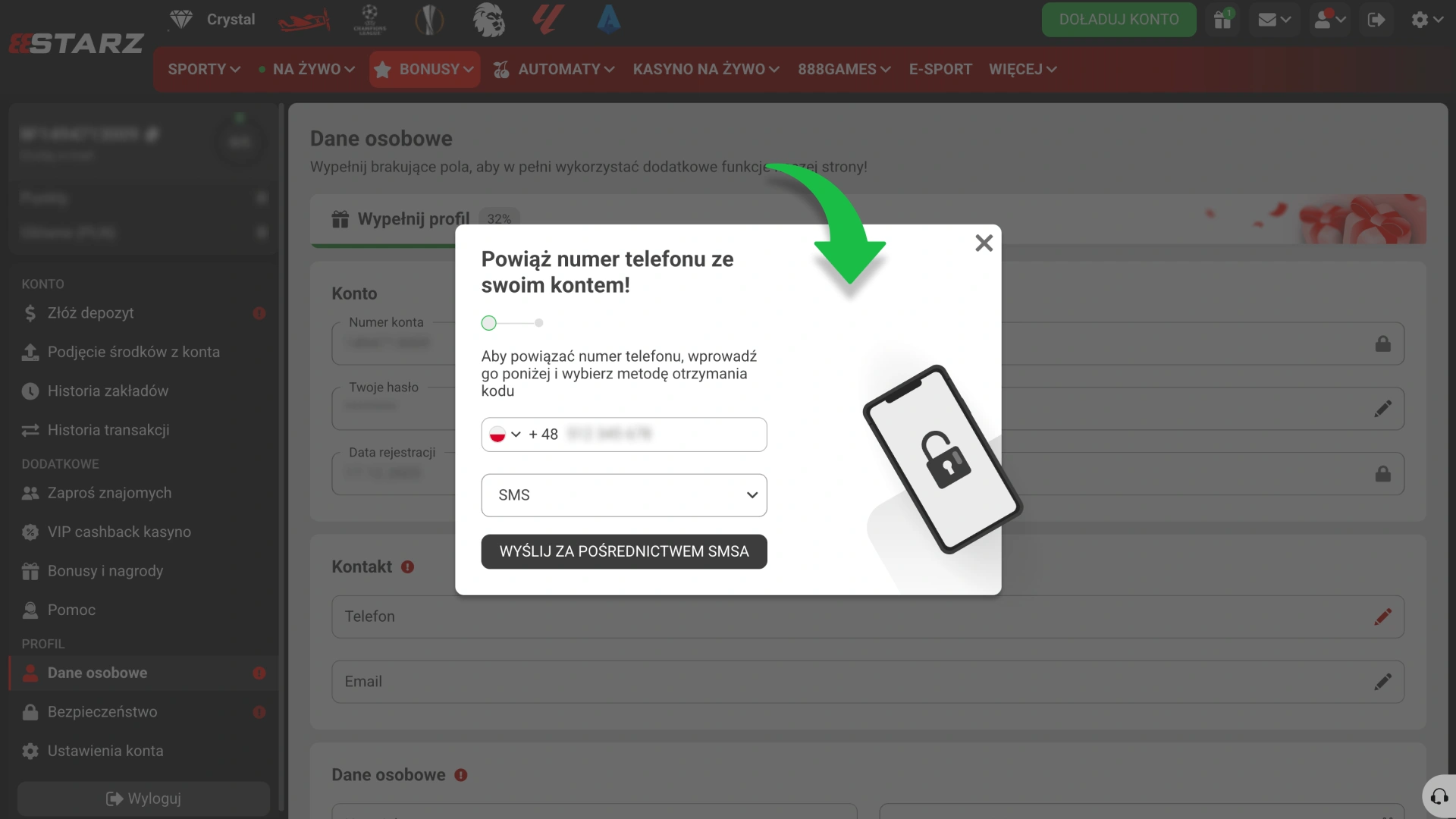Open the gift box bonuses icon in header
Image resolution: width=1456 pixels, height=819 pixels.
[1222, 19]
